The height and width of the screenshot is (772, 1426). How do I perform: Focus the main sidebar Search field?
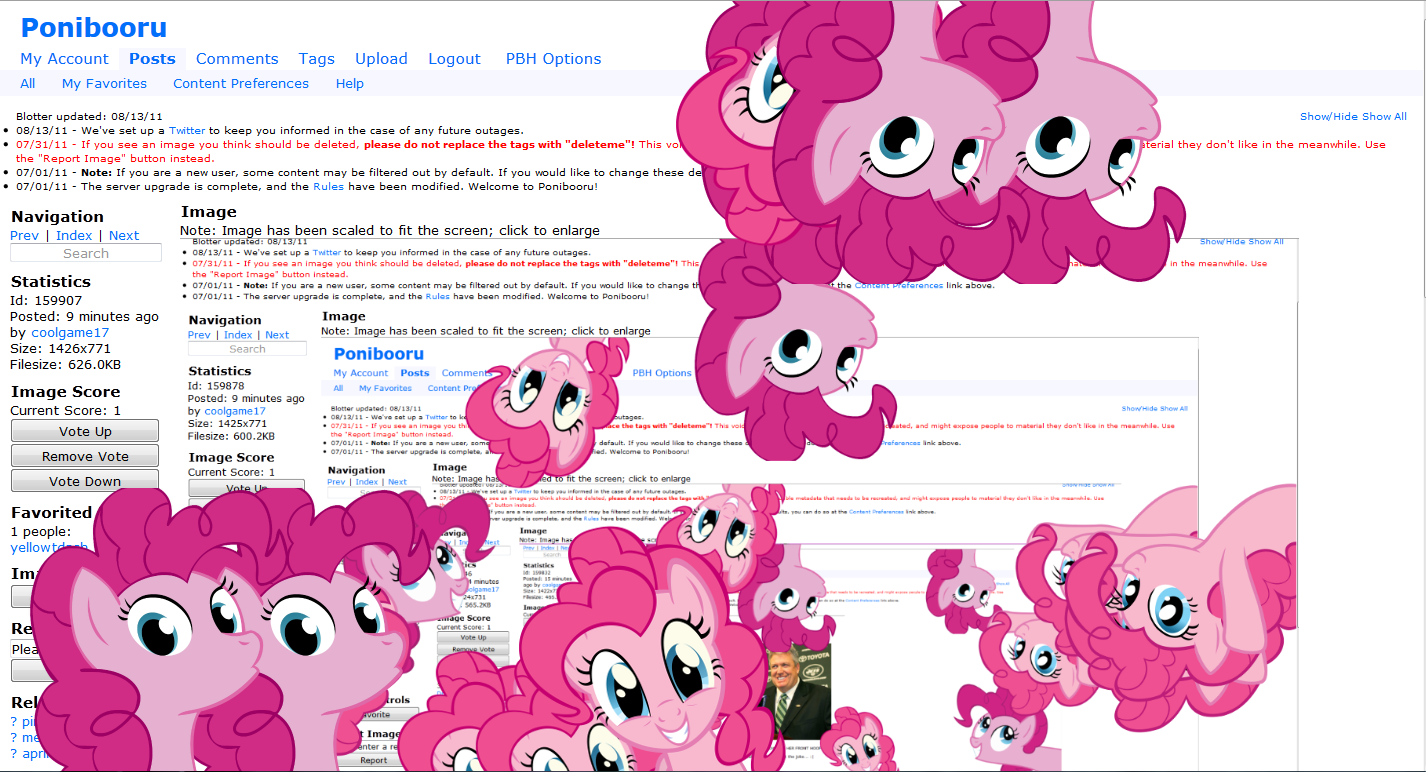[x=86, y=254]
